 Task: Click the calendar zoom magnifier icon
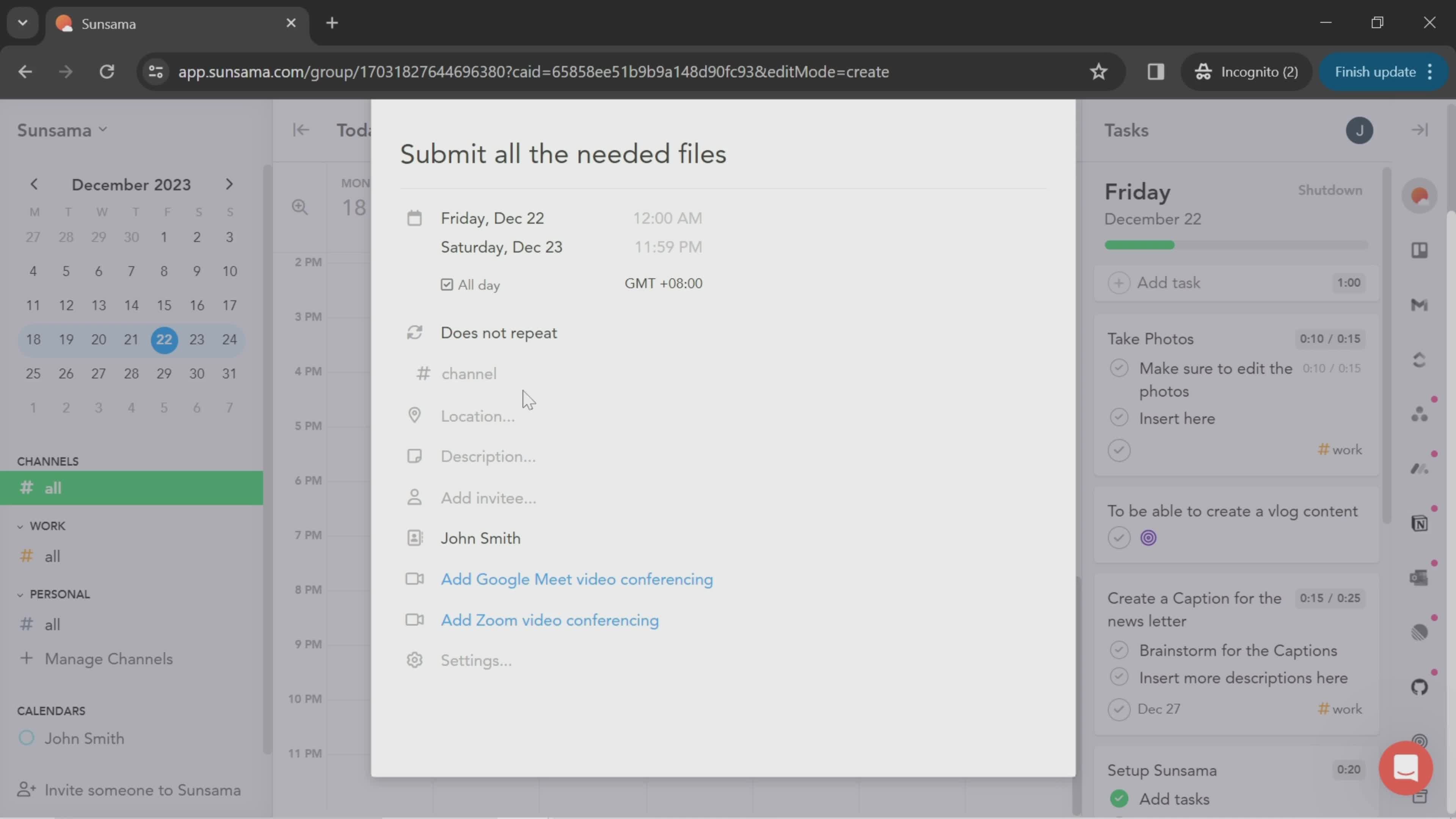pyautogui.click(x=300, y=207)
